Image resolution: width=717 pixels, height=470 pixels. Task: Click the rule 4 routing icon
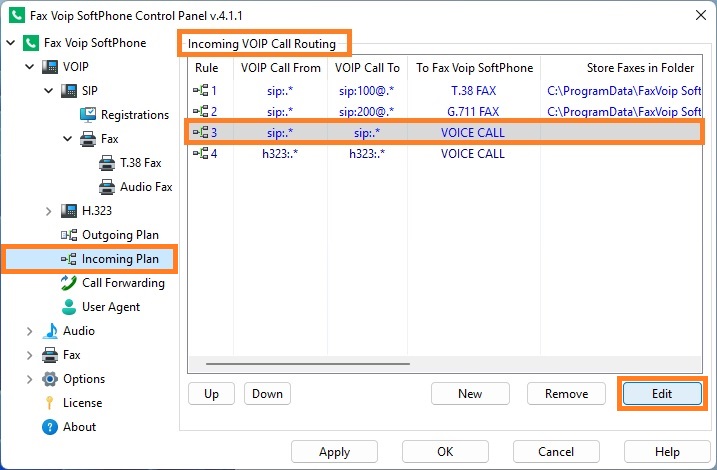(201, 154)
